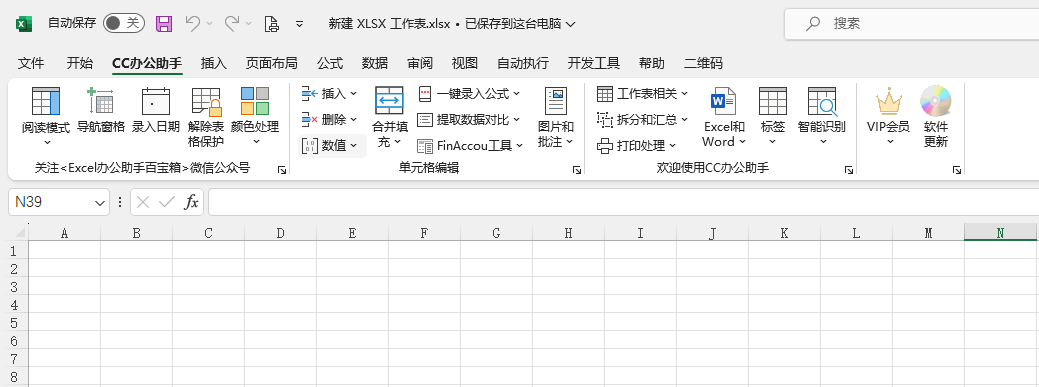
Task: Click the formula bar options dots
Action: coord(119,202)
